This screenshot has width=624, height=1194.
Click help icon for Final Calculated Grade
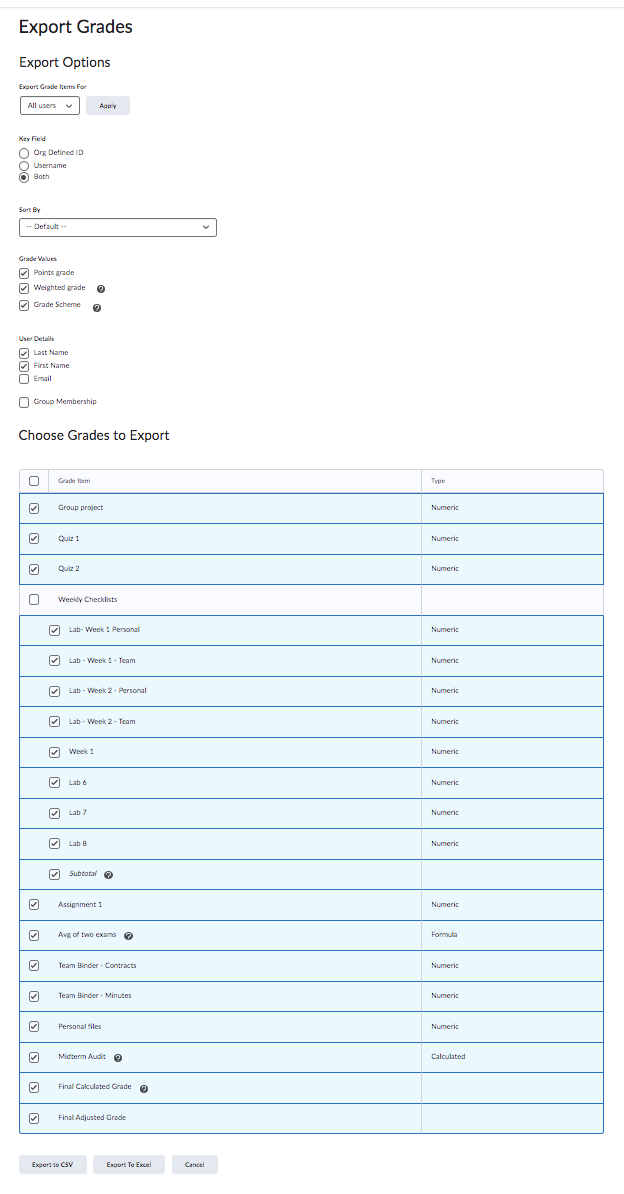click(144, 1088)
